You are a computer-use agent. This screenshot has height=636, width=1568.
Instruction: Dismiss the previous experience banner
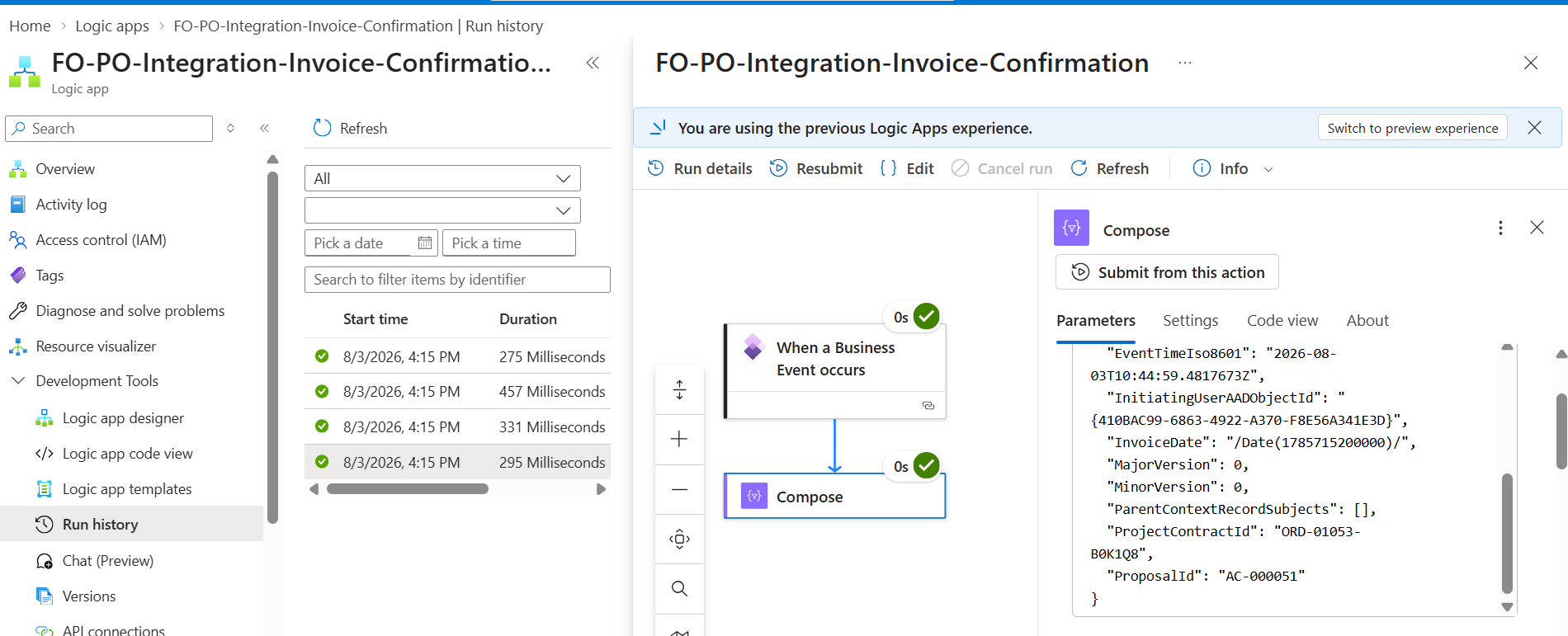coord(1534,128)
